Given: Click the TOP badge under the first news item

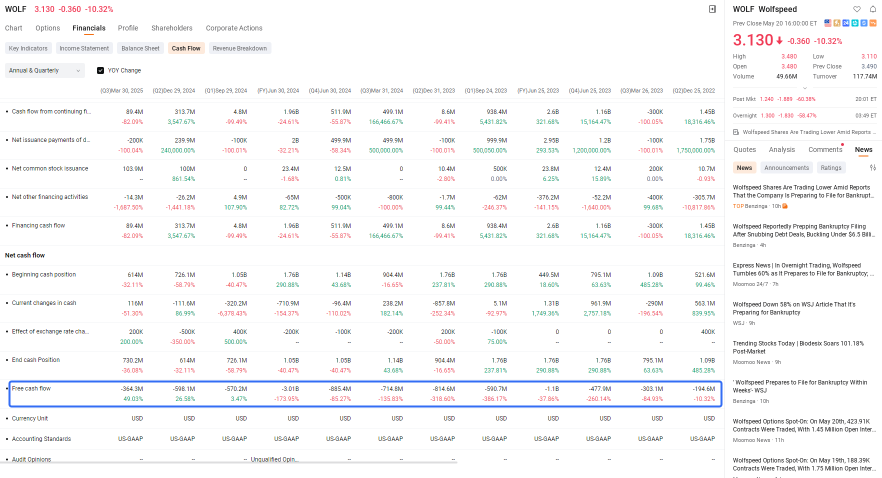Looking at the screenshot, I should click(738, 206).
